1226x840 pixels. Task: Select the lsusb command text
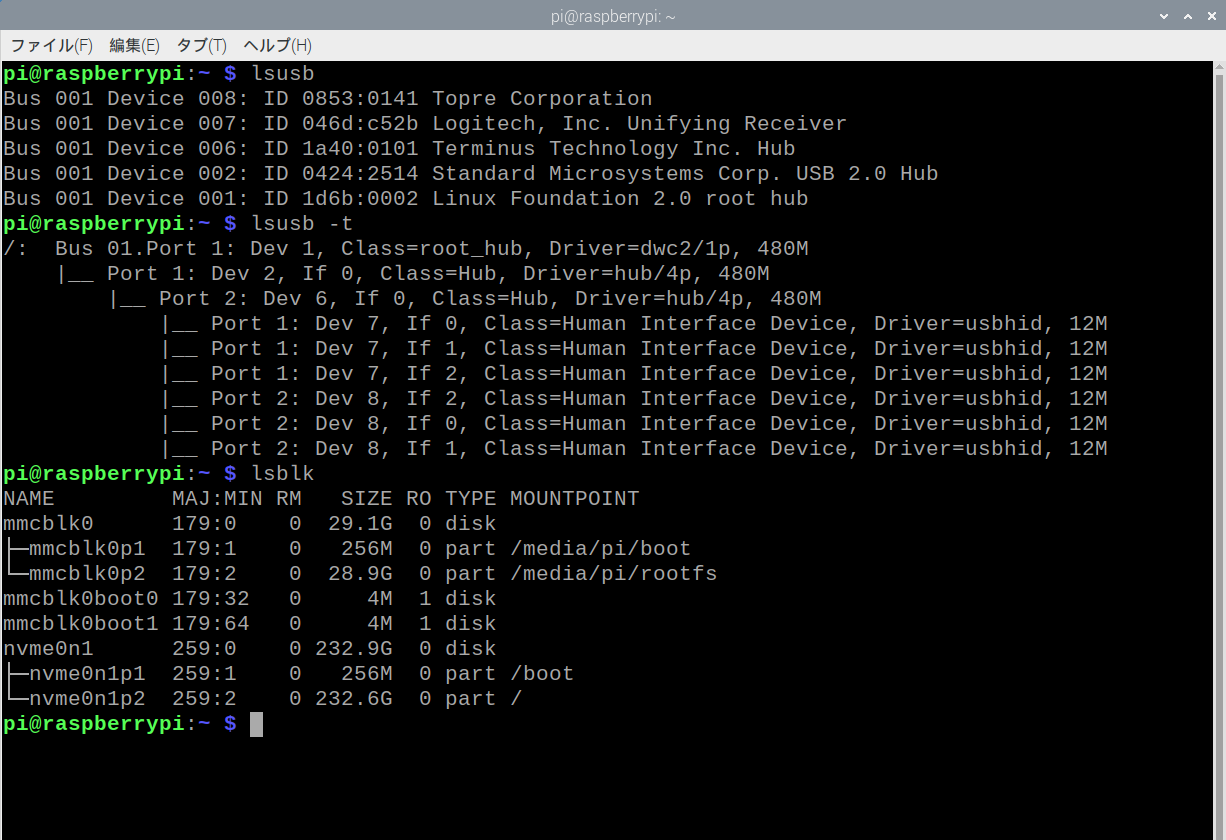point(282,72)
